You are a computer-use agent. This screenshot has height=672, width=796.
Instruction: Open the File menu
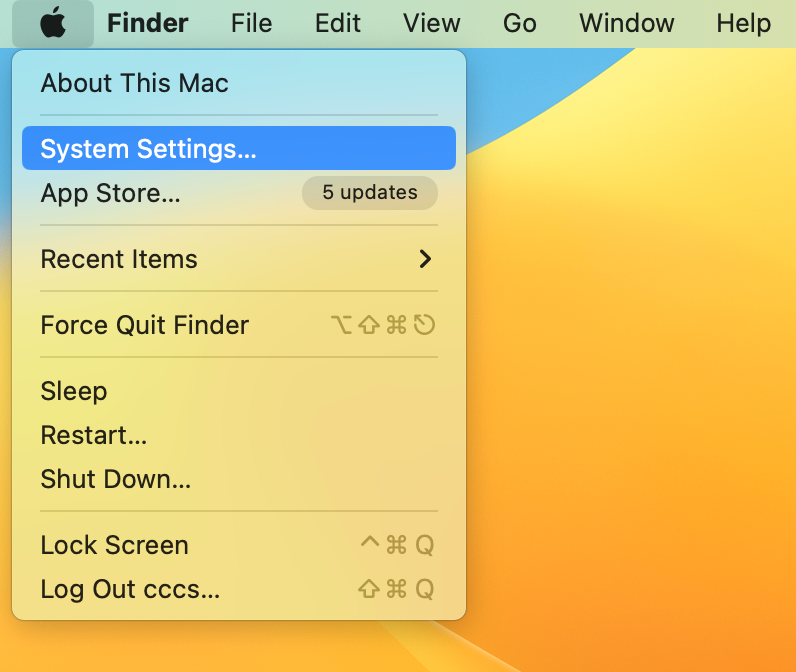pos(251,23)
